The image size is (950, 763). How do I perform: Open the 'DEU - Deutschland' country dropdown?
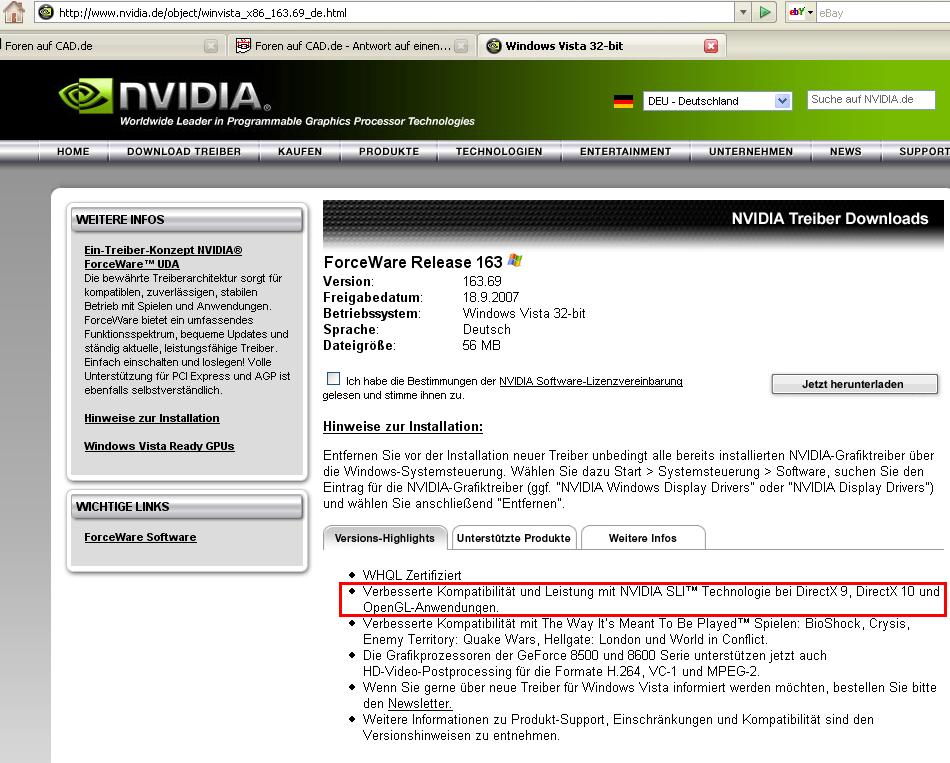[x=717, y=101]
